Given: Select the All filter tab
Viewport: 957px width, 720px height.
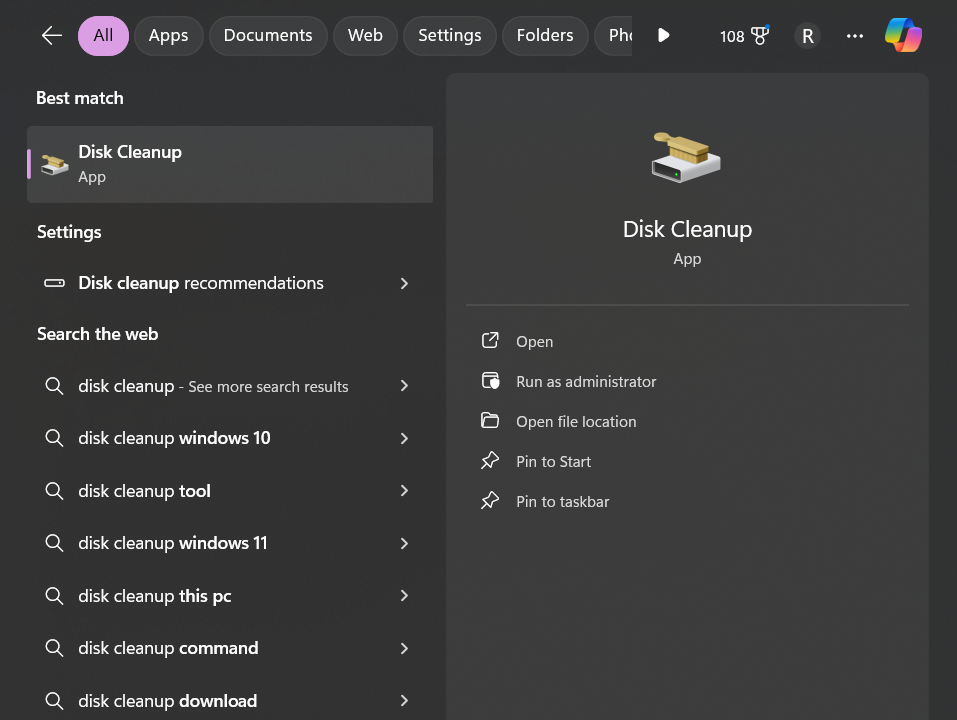Looking at the screenshot, I should 103,35.
